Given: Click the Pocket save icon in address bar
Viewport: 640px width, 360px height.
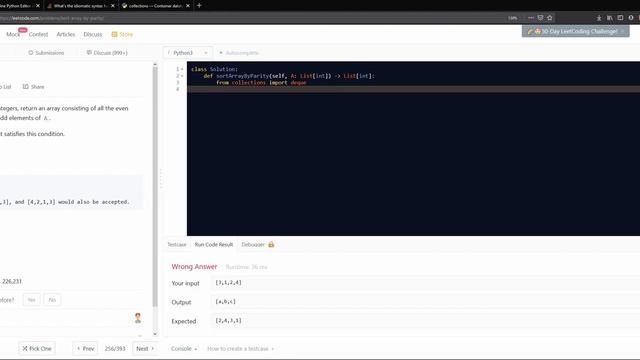Looking at the screenshot, I should point(540,18).
